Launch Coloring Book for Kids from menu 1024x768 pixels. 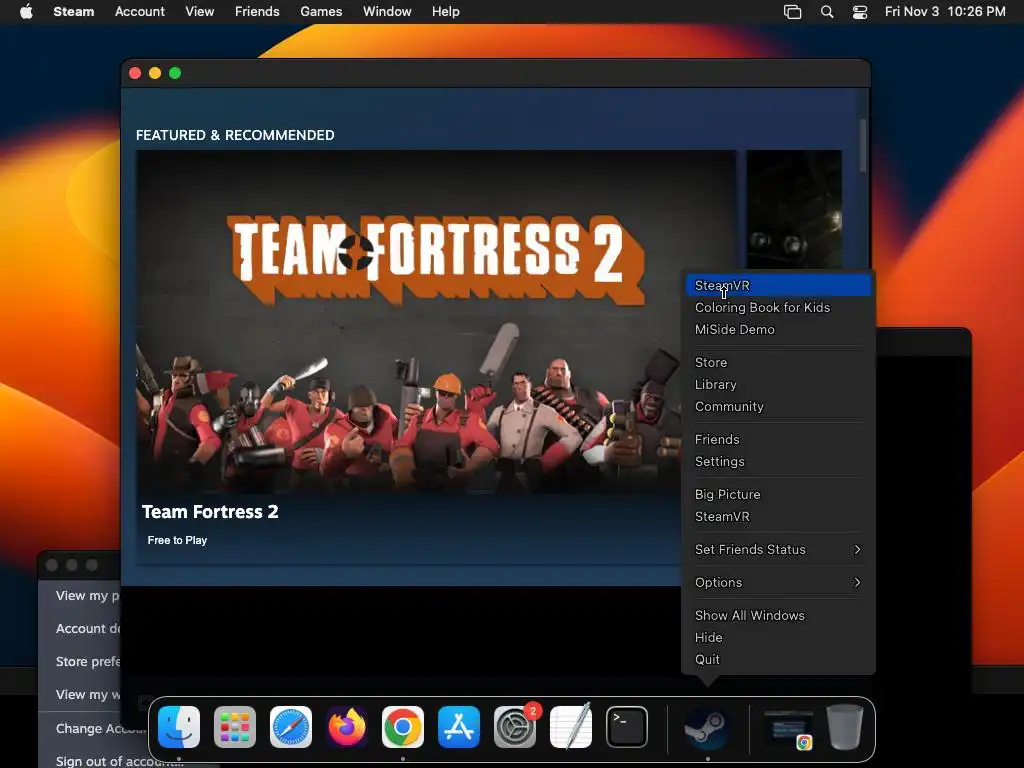click(x=778, y=308)
